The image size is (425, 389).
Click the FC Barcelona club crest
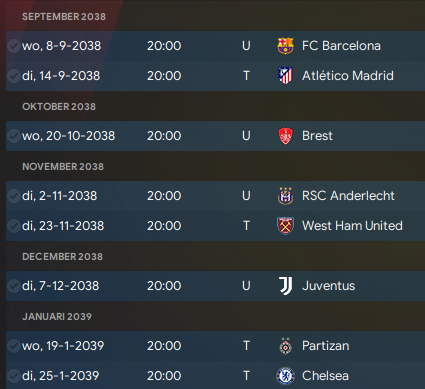[x=285, y=46]
